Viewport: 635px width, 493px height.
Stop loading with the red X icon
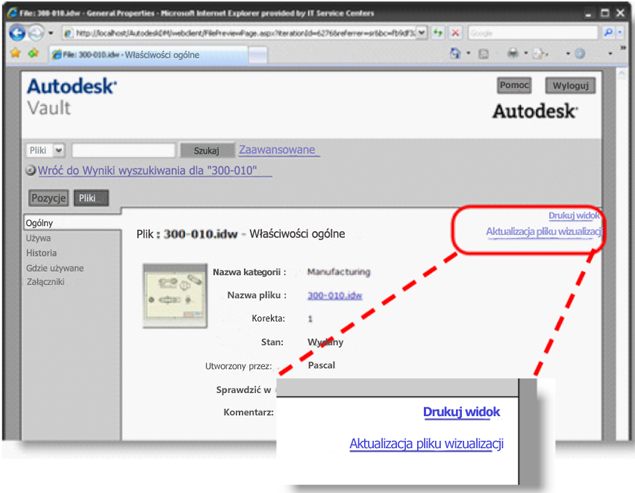pyautogui.click(x=455, y=33)
